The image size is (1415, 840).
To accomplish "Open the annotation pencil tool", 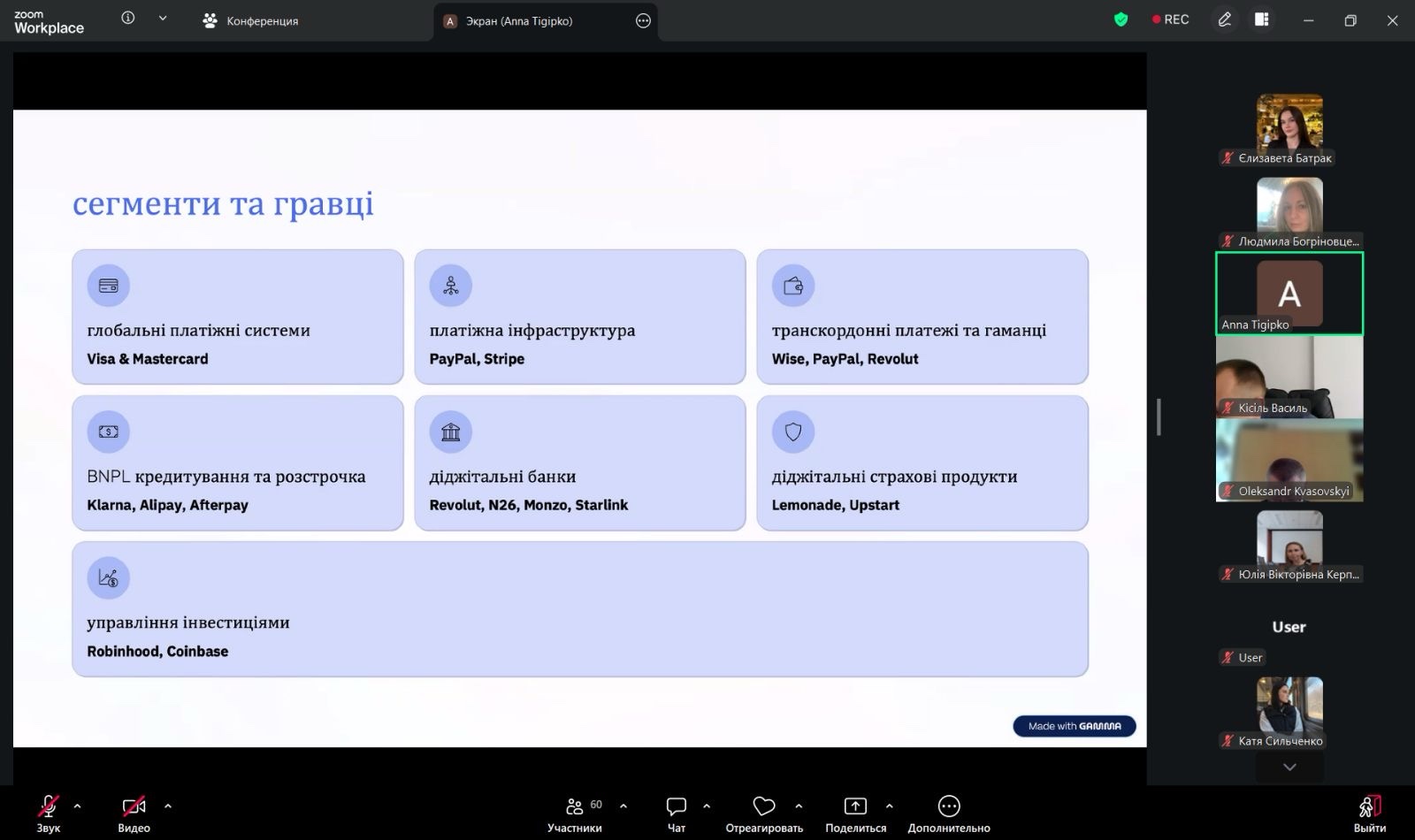I will 1225,19.
